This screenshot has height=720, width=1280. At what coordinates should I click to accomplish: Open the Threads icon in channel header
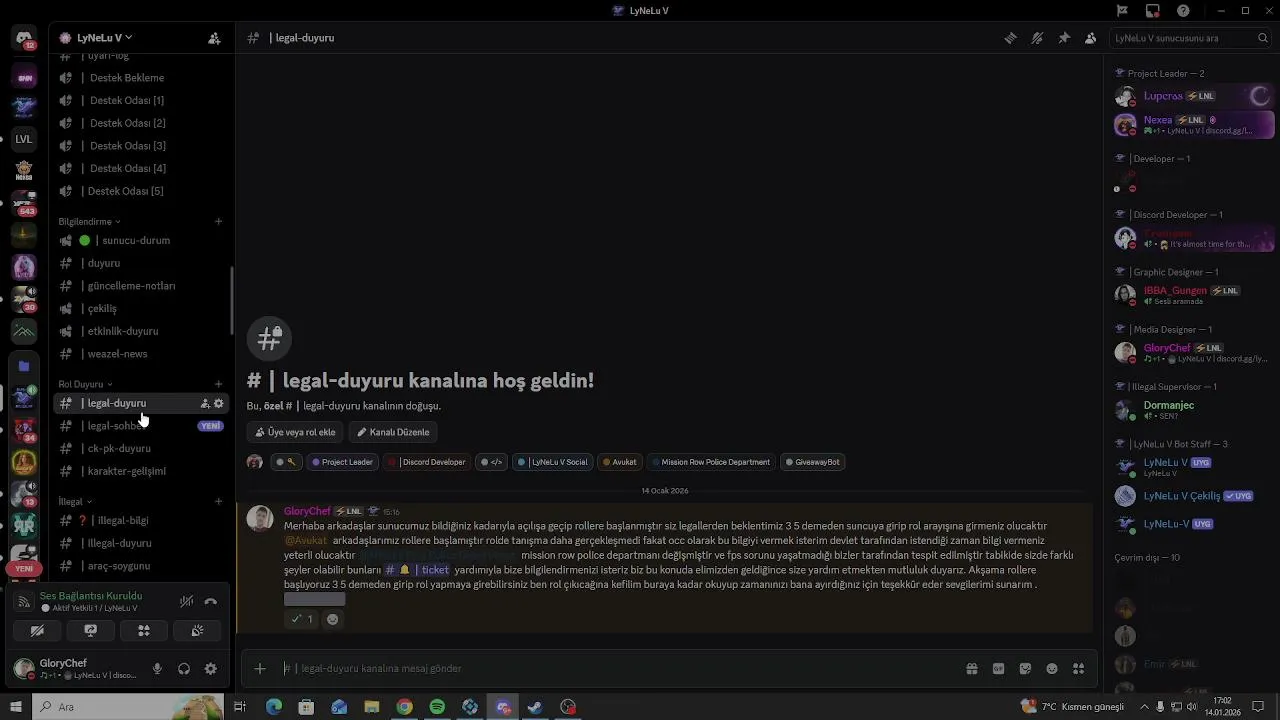(x=1011, y=38)
